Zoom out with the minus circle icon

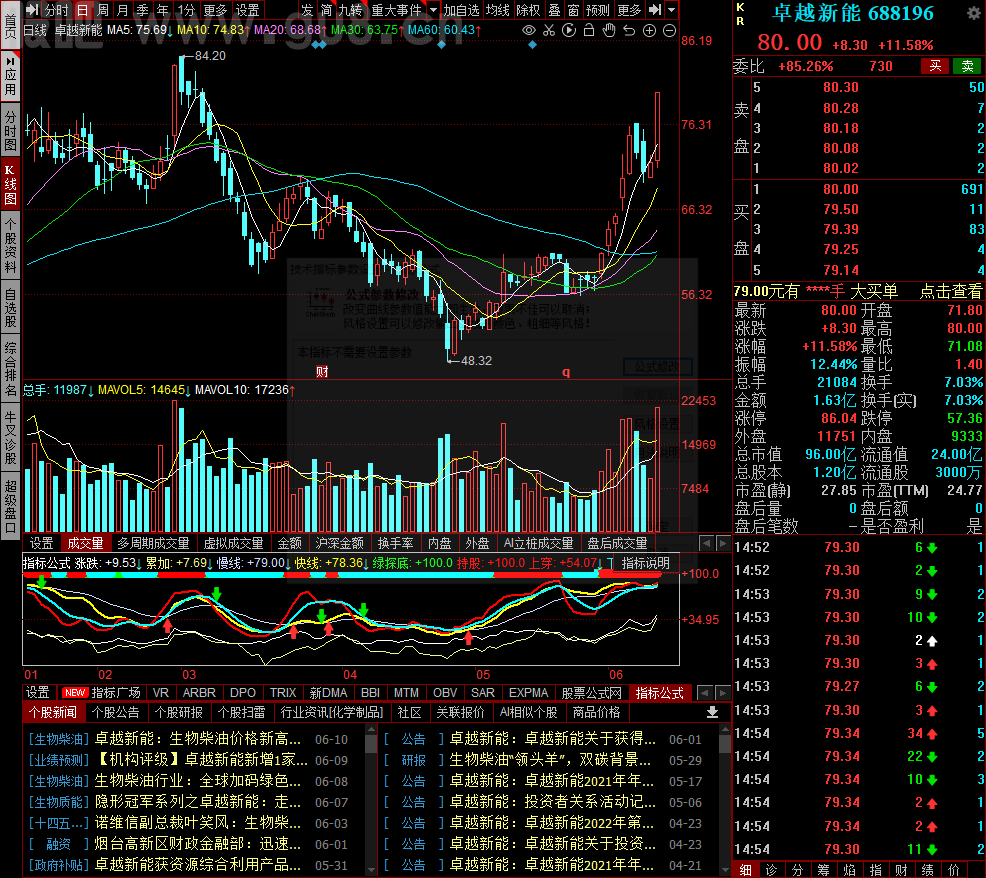tap(670, 30)
